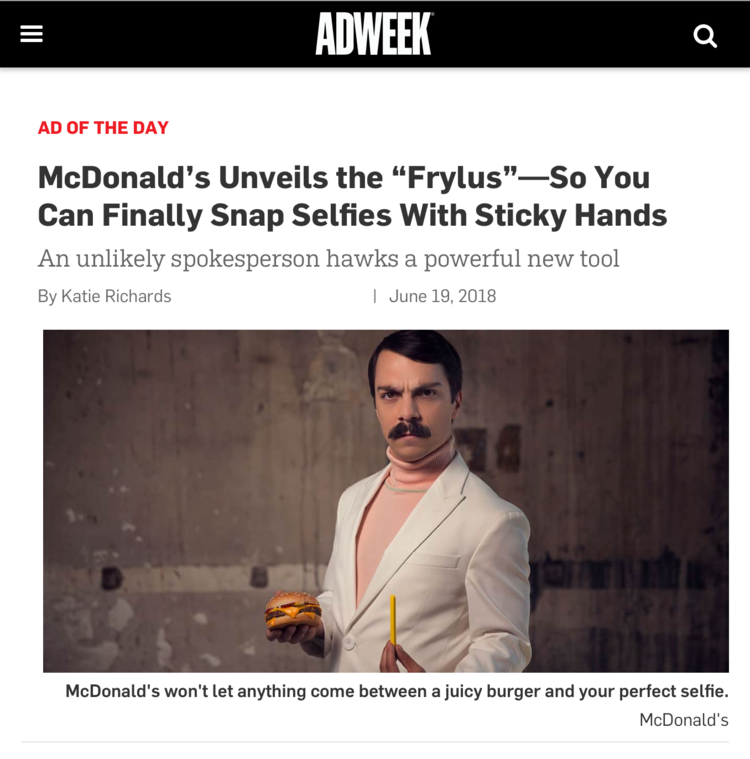
Task: Open the hamburger navigation menu
Action: 31,34
